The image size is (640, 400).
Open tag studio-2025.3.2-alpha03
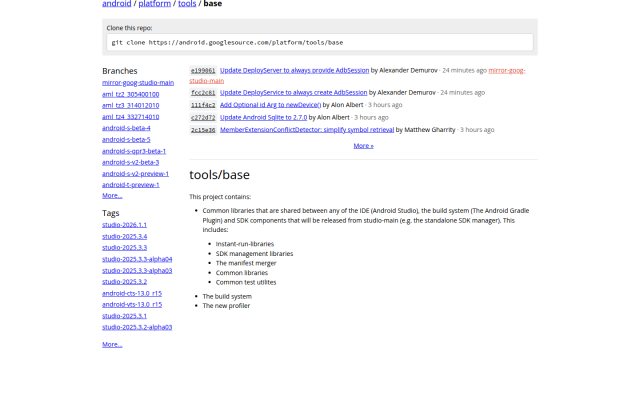tap(137, 327)
